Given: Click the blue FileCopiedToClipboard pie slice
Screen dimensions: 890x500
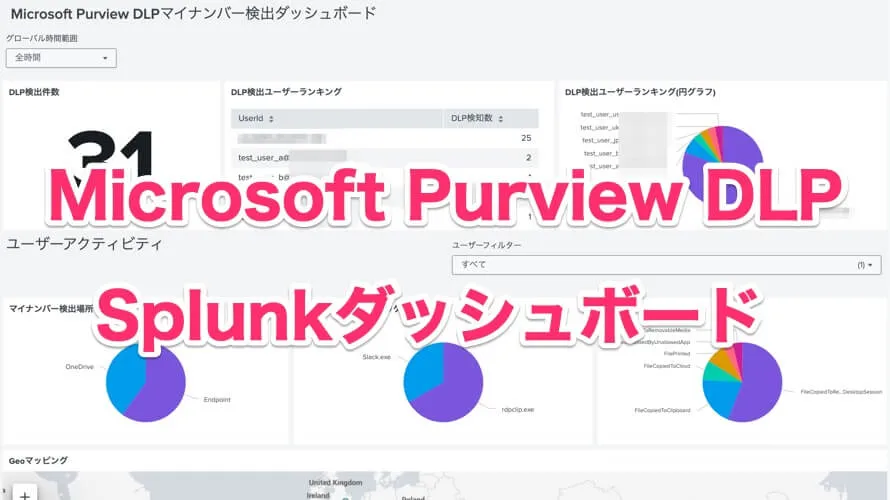Looking at the screenshot, I should [718, 397].
